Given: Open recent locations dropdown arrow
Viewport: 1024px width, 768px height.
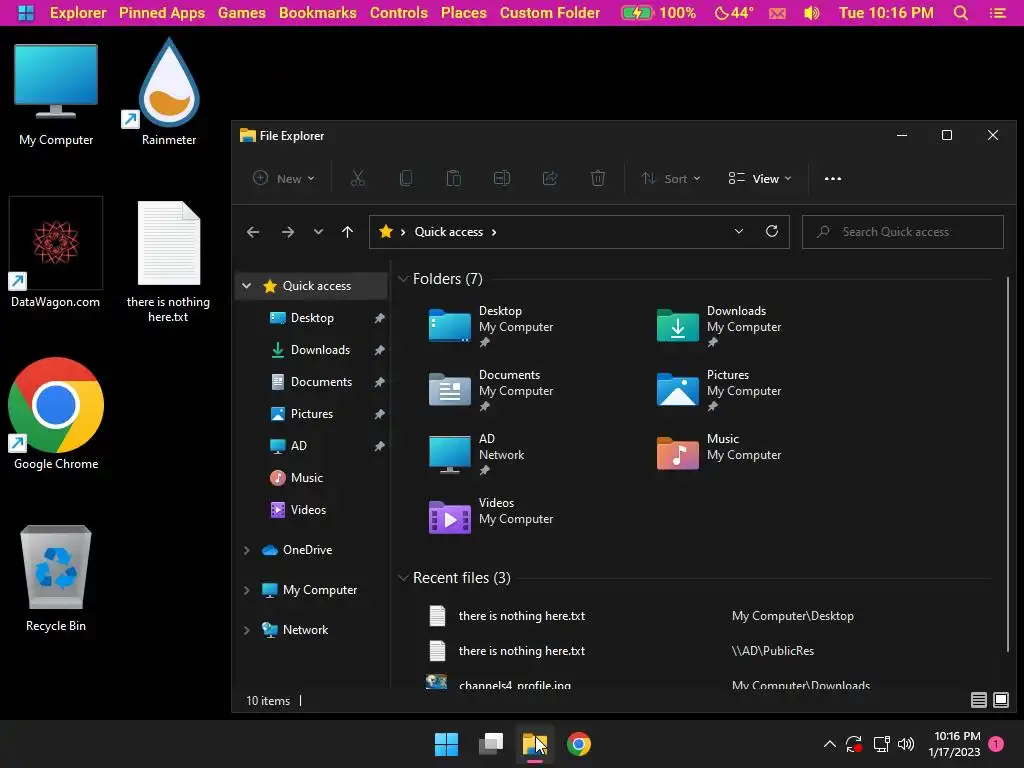Looking at the screenshot, I should [x=318, y=232].
